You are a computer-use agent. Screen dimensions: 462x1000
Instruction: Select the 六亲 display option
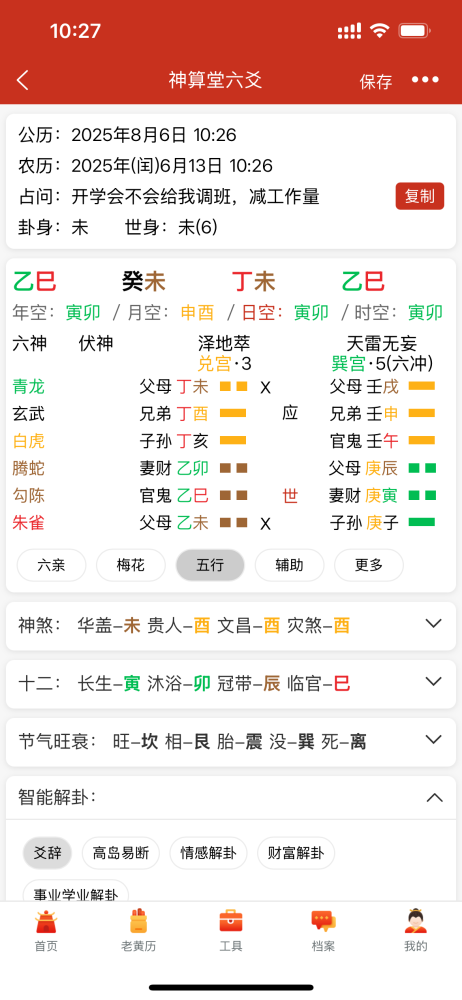52,565
